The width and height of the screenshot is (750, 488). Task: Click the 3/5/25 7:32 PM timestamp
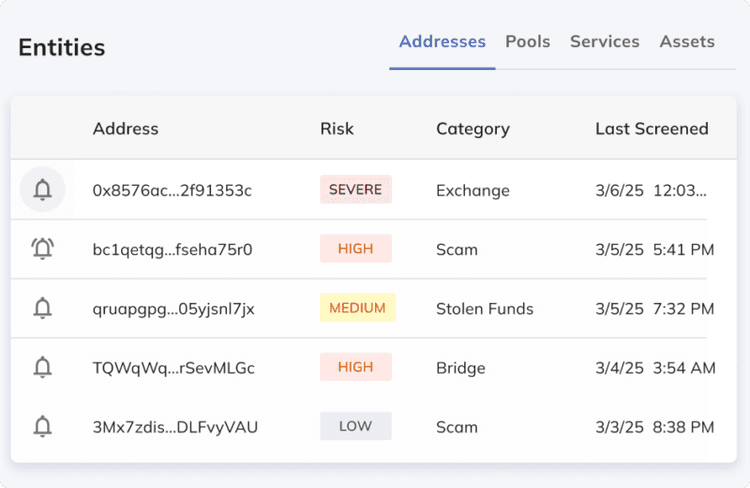[655, 309]
